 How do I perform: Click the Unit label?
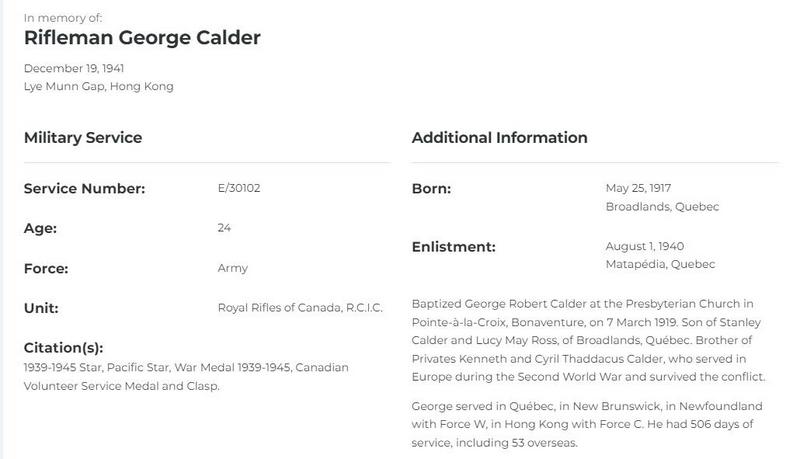(x=41, y=308)
